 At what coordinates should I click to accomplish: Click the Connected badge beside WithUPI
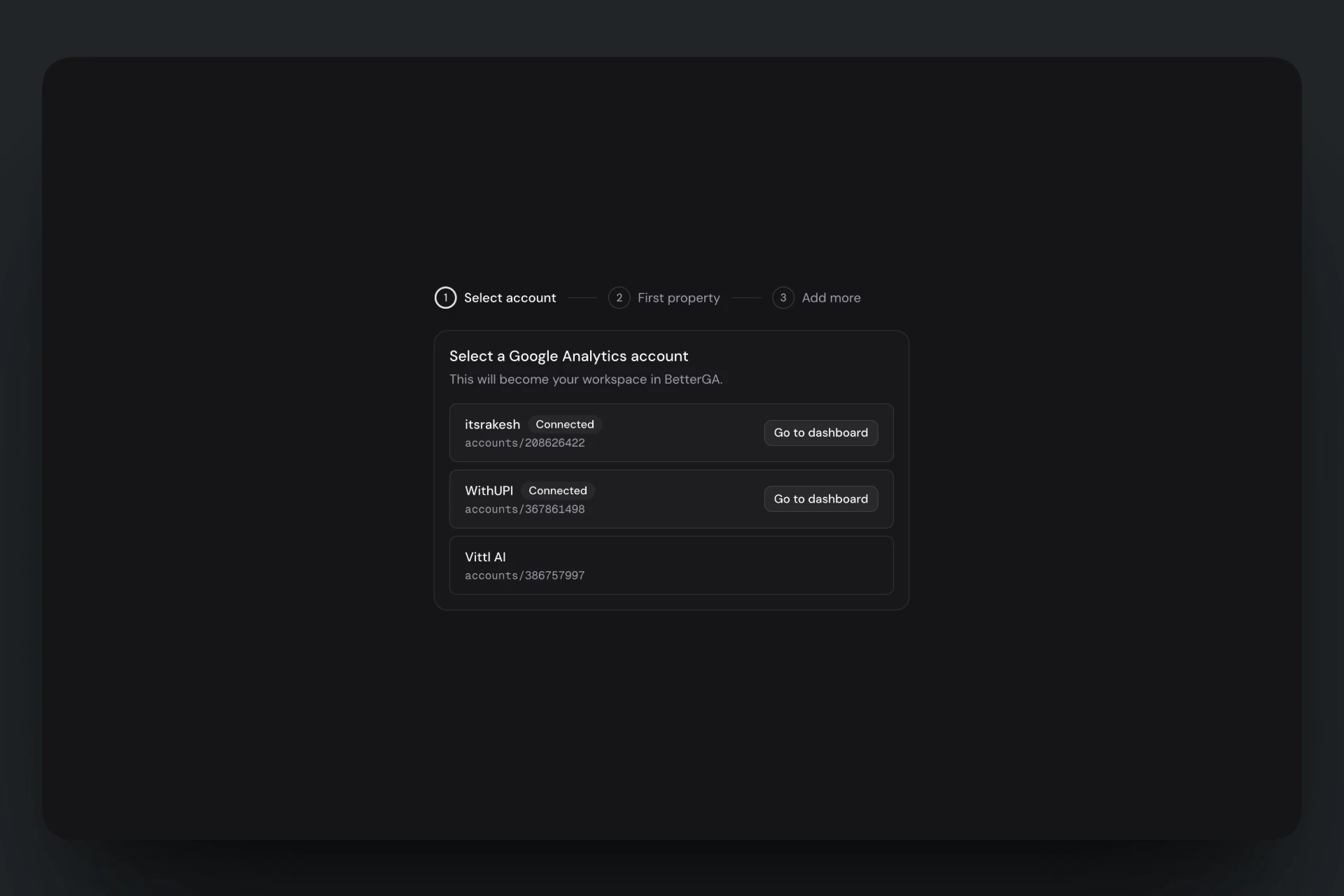coord(557,491)
